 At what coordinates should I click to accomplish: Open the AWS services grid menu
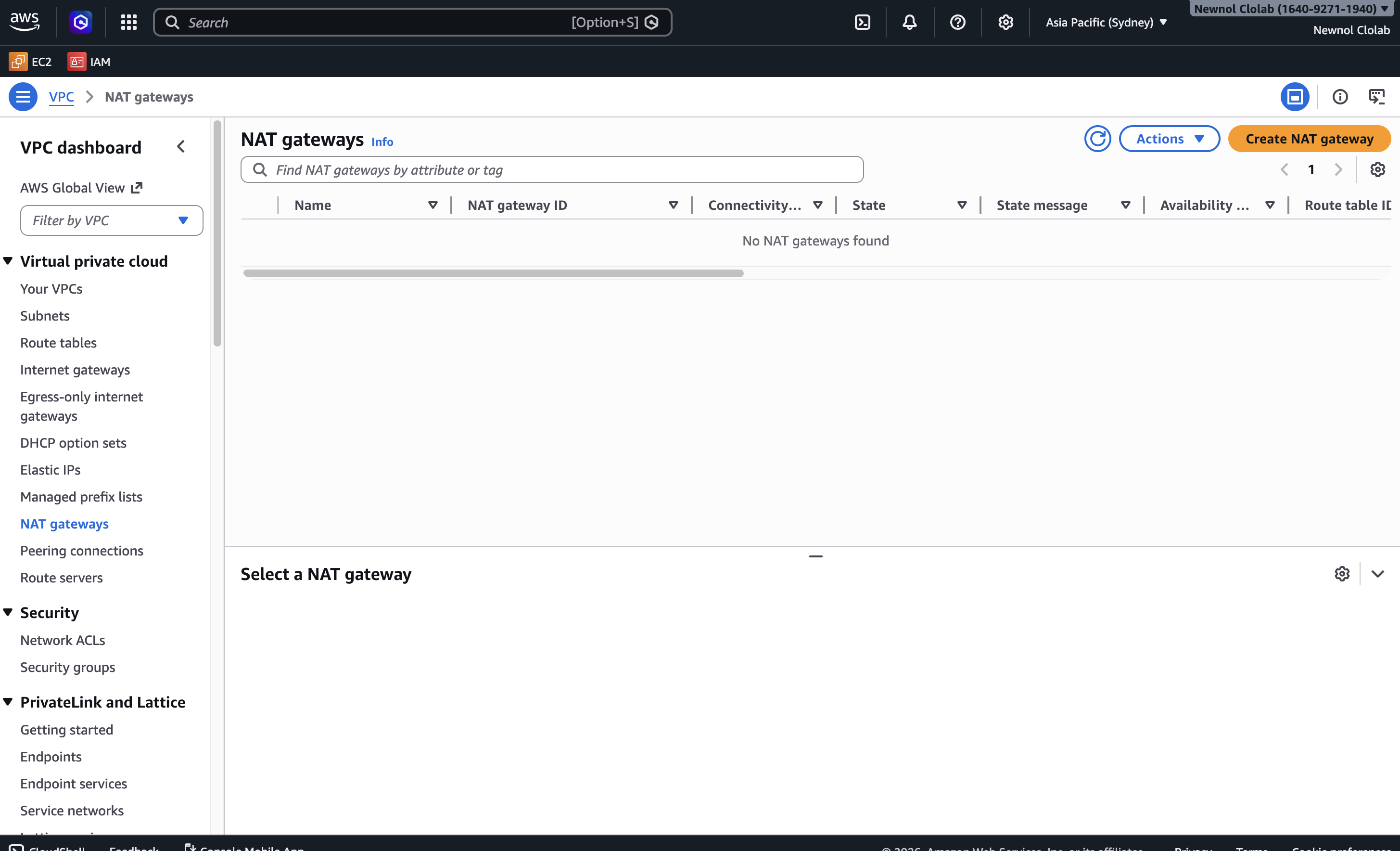coord(128,22)
